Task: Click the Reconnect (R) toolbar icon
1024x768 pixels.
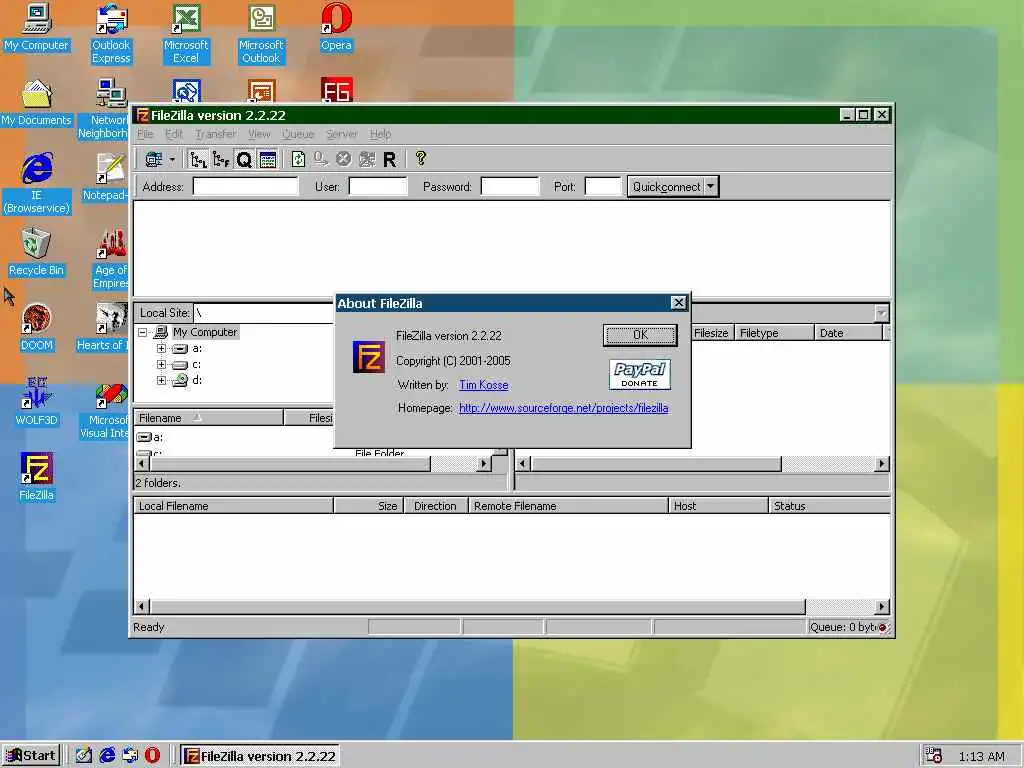Action: point(389,159)
